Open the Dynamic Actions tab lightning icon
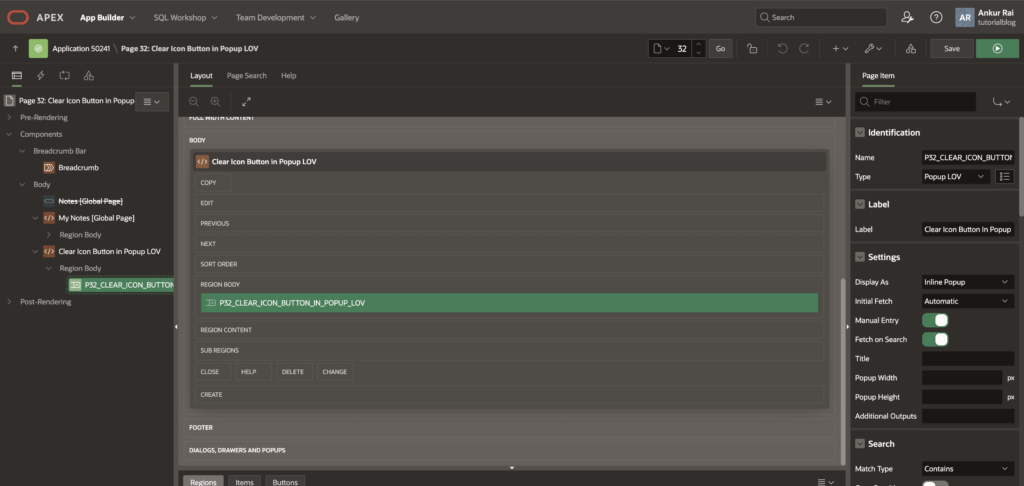 tap(40, 75)
